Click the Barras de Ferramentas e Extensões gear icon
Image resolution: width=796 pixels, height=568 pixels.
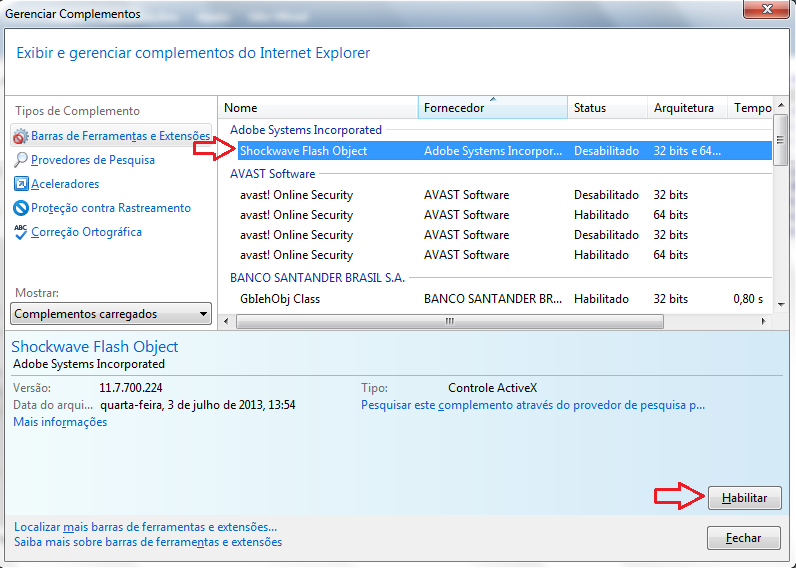pyautogui.click(x=20, y=136)
